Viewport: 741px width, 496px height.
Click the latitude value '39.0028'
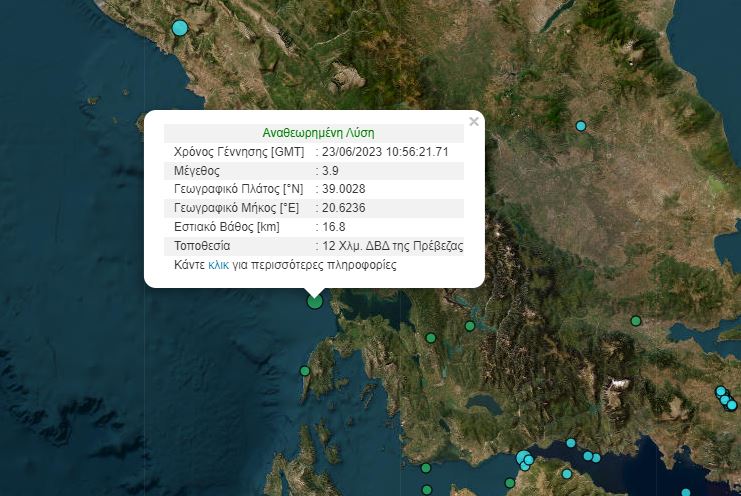344,189
